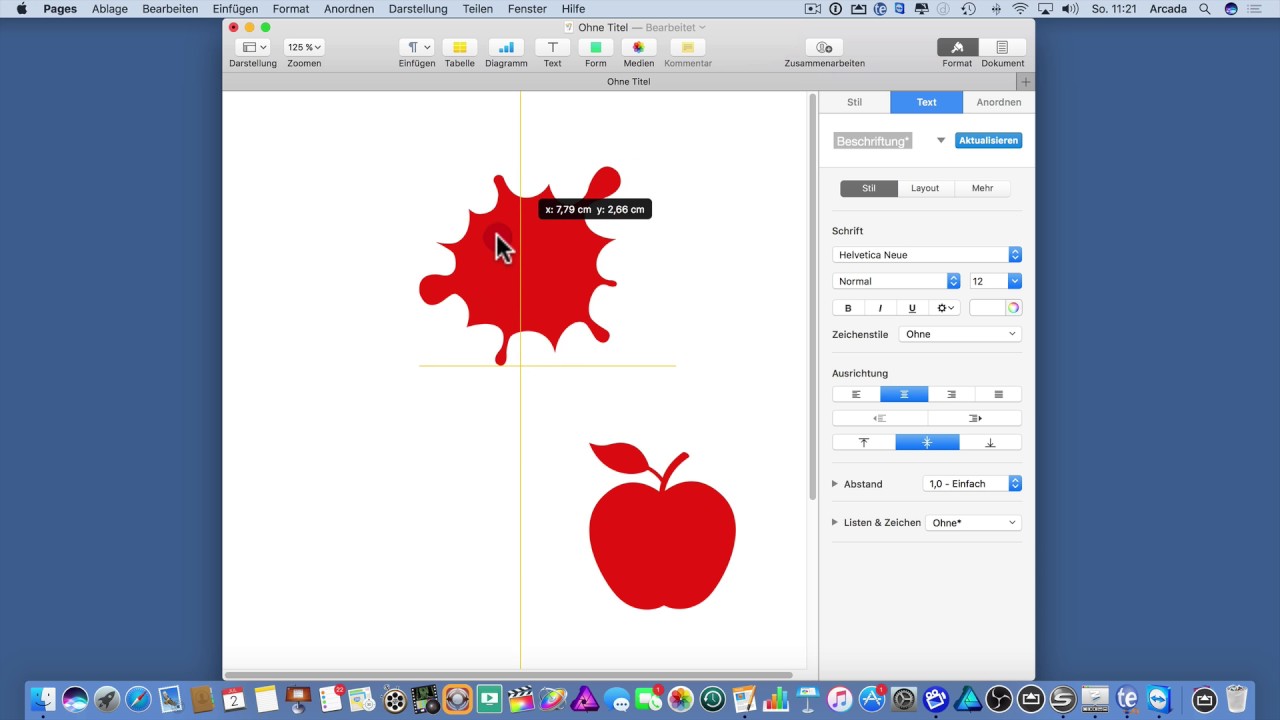Image resolution: width=1280 pixels, height=720 pixels.
Task: Add a text box with Text icon
Action: (552, 47)
